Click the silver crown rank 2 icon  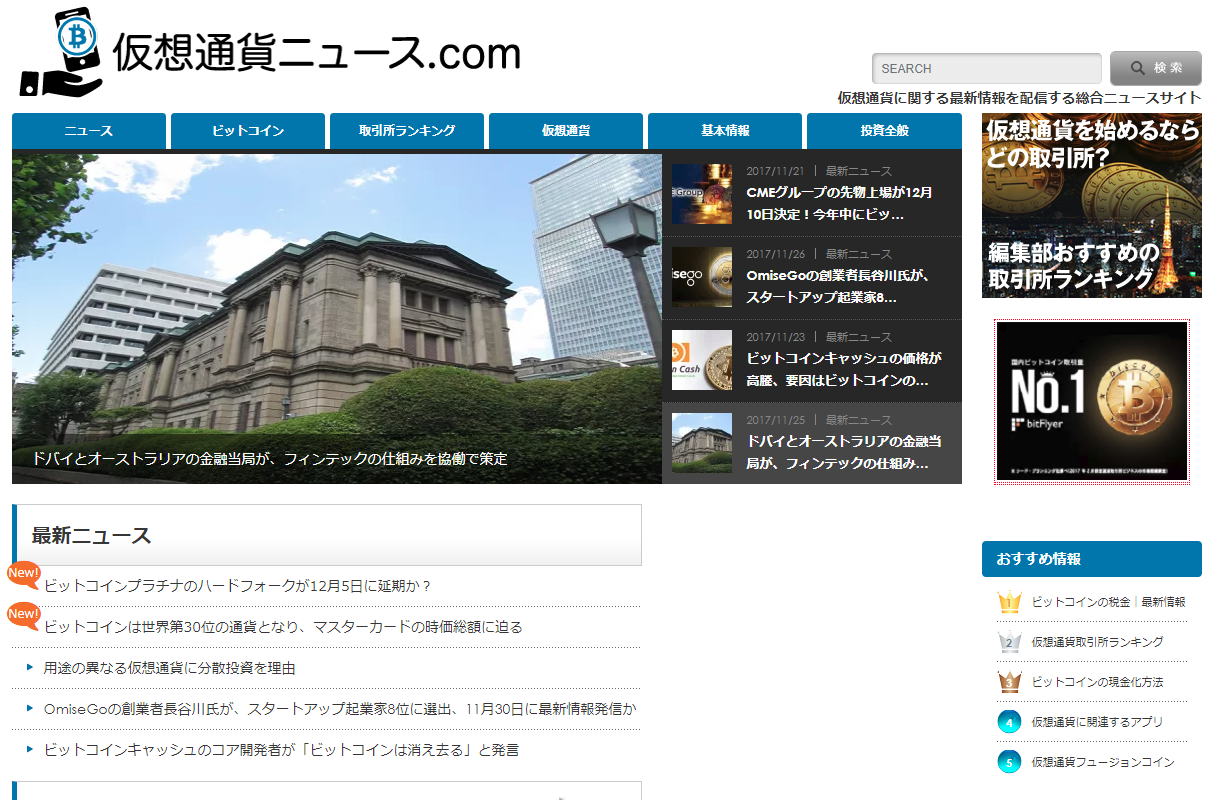(1009, 642)
